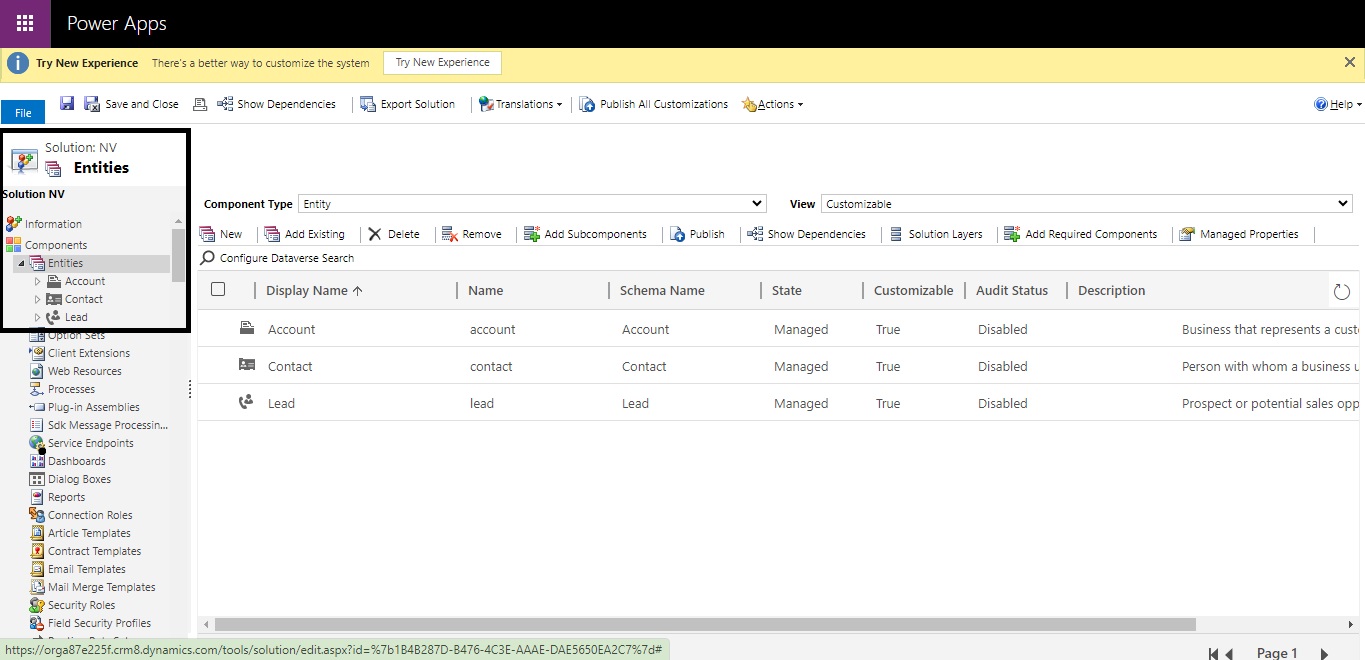Viewport: 1365px width, 660px height.
Task: Open Configure Dataverse Search
Action: point(277,257)
